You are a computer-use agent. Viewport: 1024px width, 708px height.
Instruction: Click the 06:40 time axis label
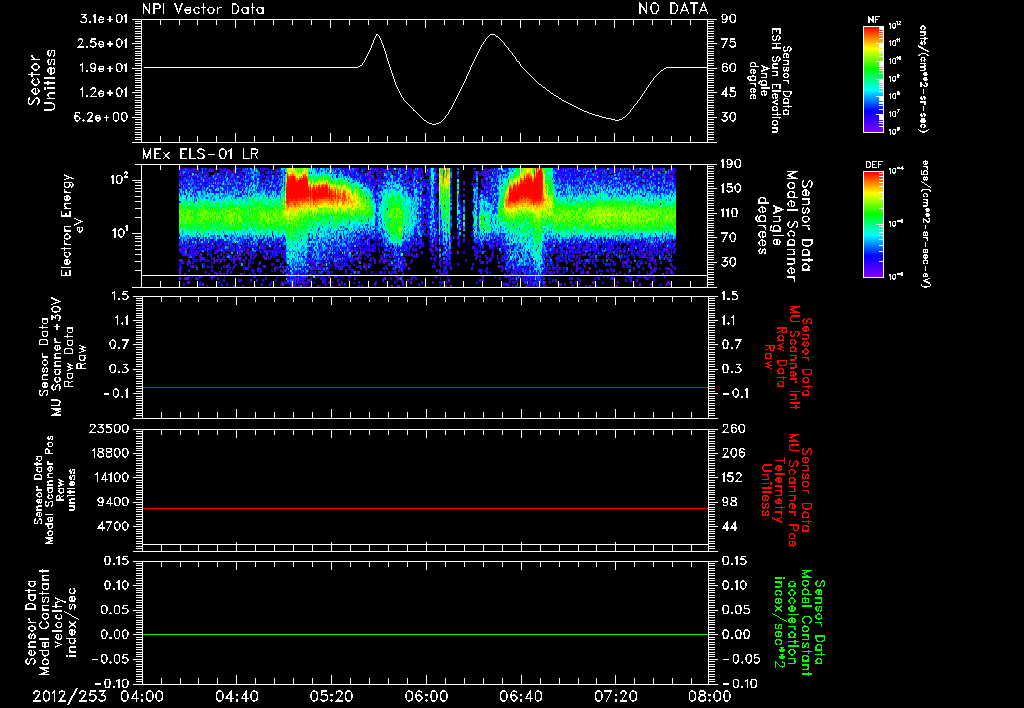pyautogui.click(x=520, y=696)
